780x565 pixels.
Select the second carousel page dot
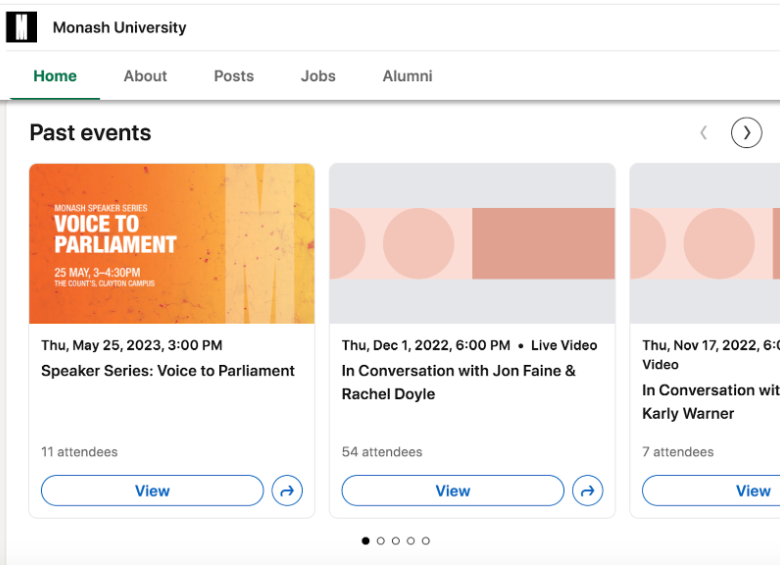(381, 541)
